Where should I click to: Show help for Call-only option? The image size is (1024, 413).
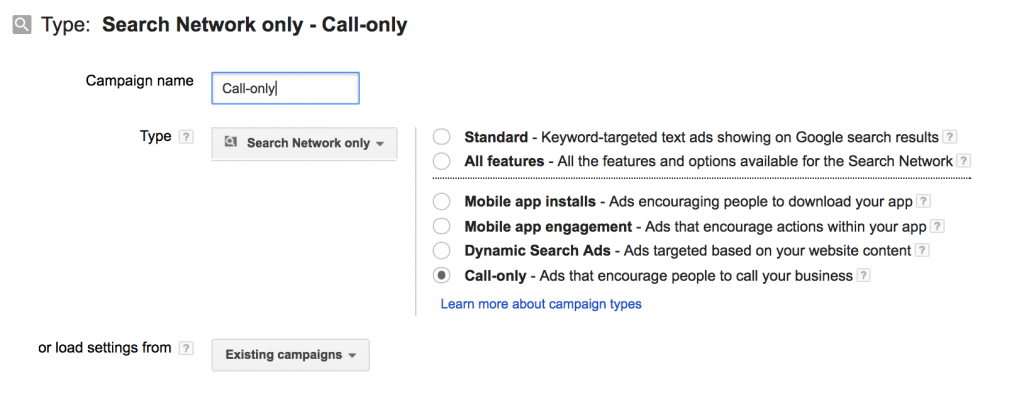pos(863,276)
